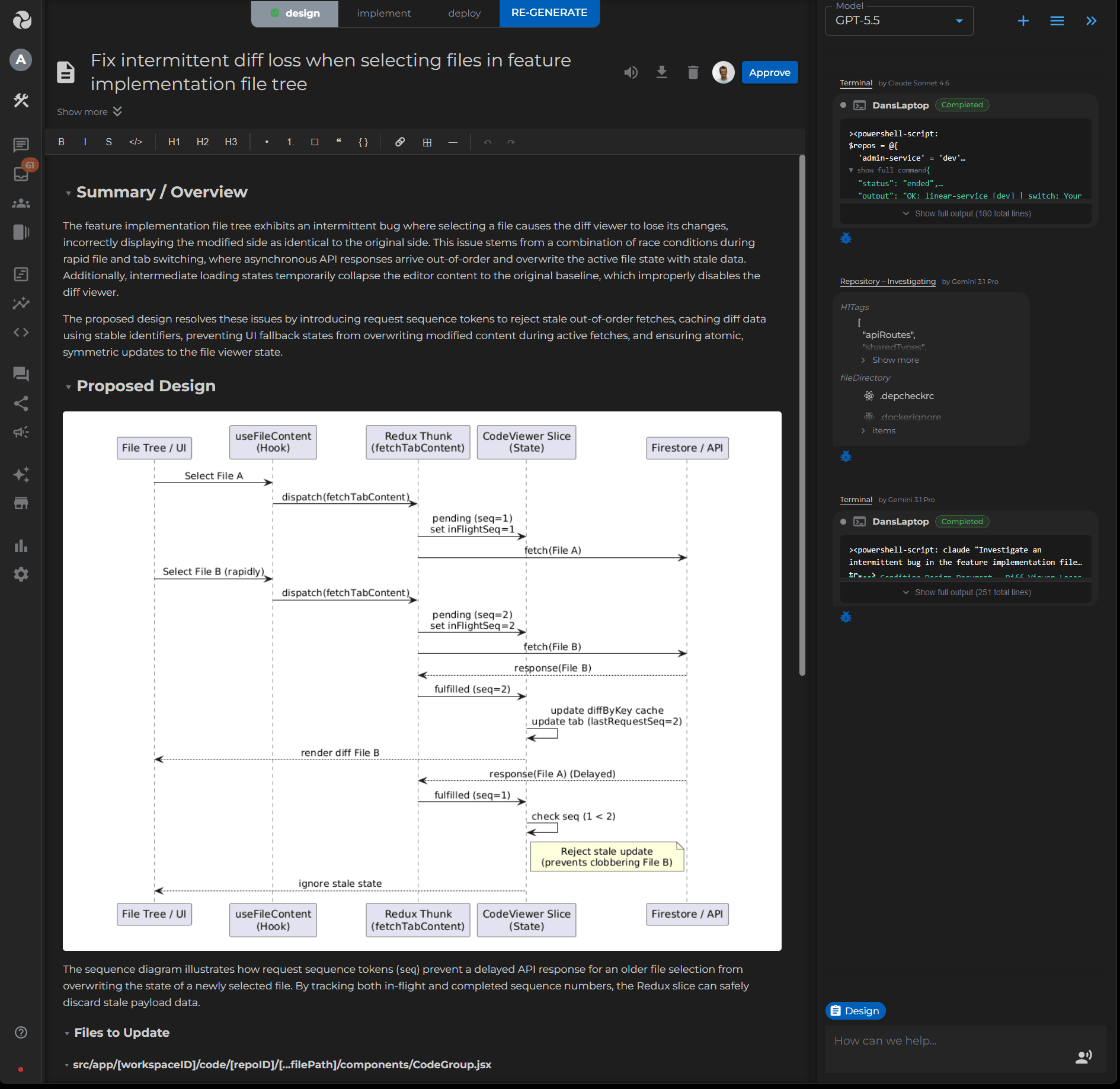Expand Show more under the title

pyautogui.click(x=89, y=111)
